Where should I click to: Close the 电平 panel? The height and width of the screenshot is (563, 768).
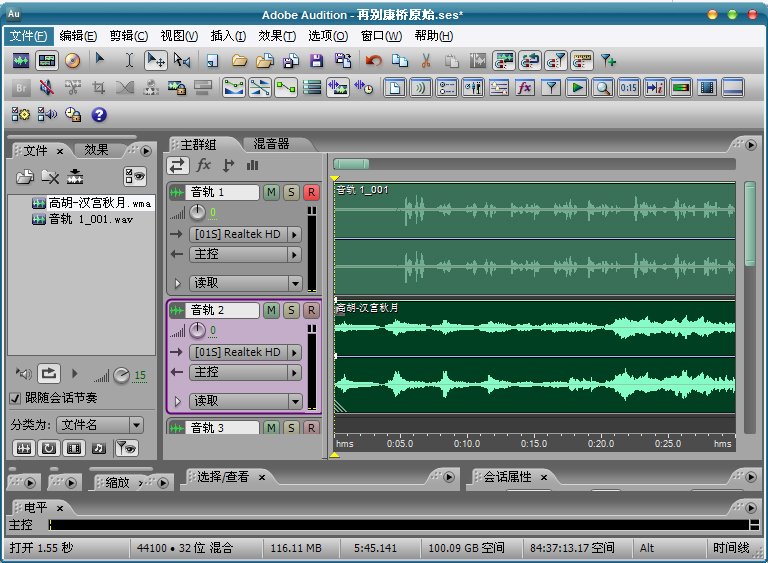click(x=60, y=508)
